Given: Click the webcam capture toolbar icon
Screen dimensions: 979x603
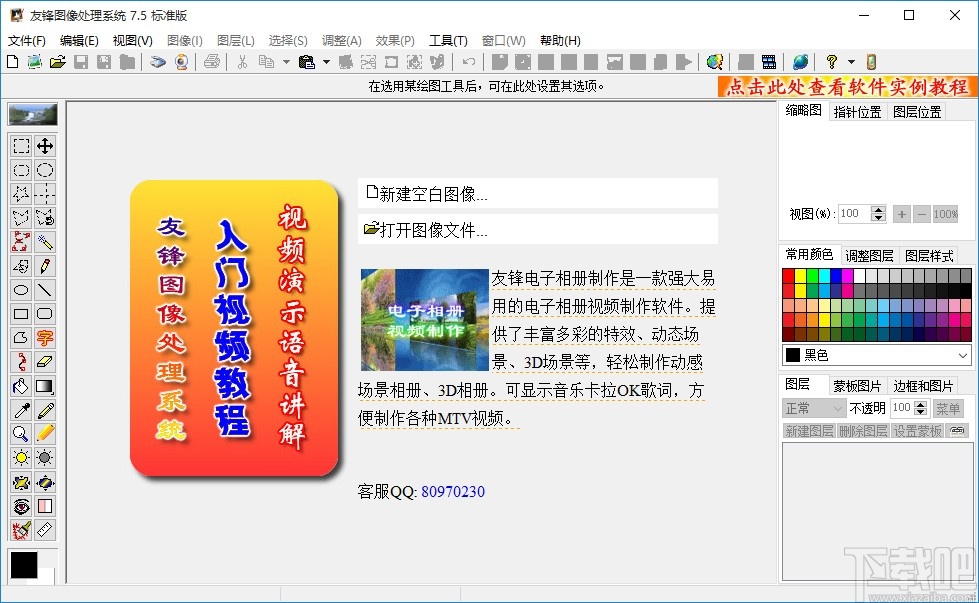Looking at the screenshot, I should tap(182, 62).
